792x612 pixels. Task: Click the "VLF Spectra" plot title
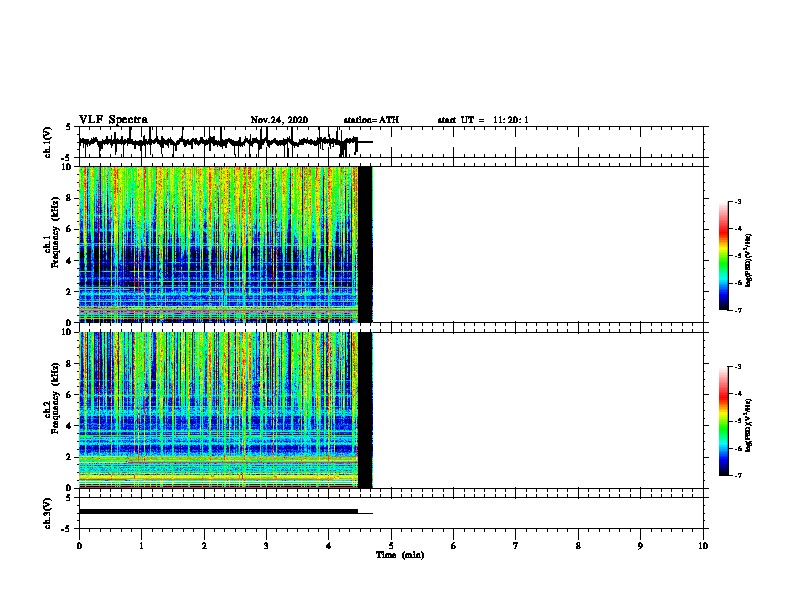pyautogui.click(x=113, y=120)
